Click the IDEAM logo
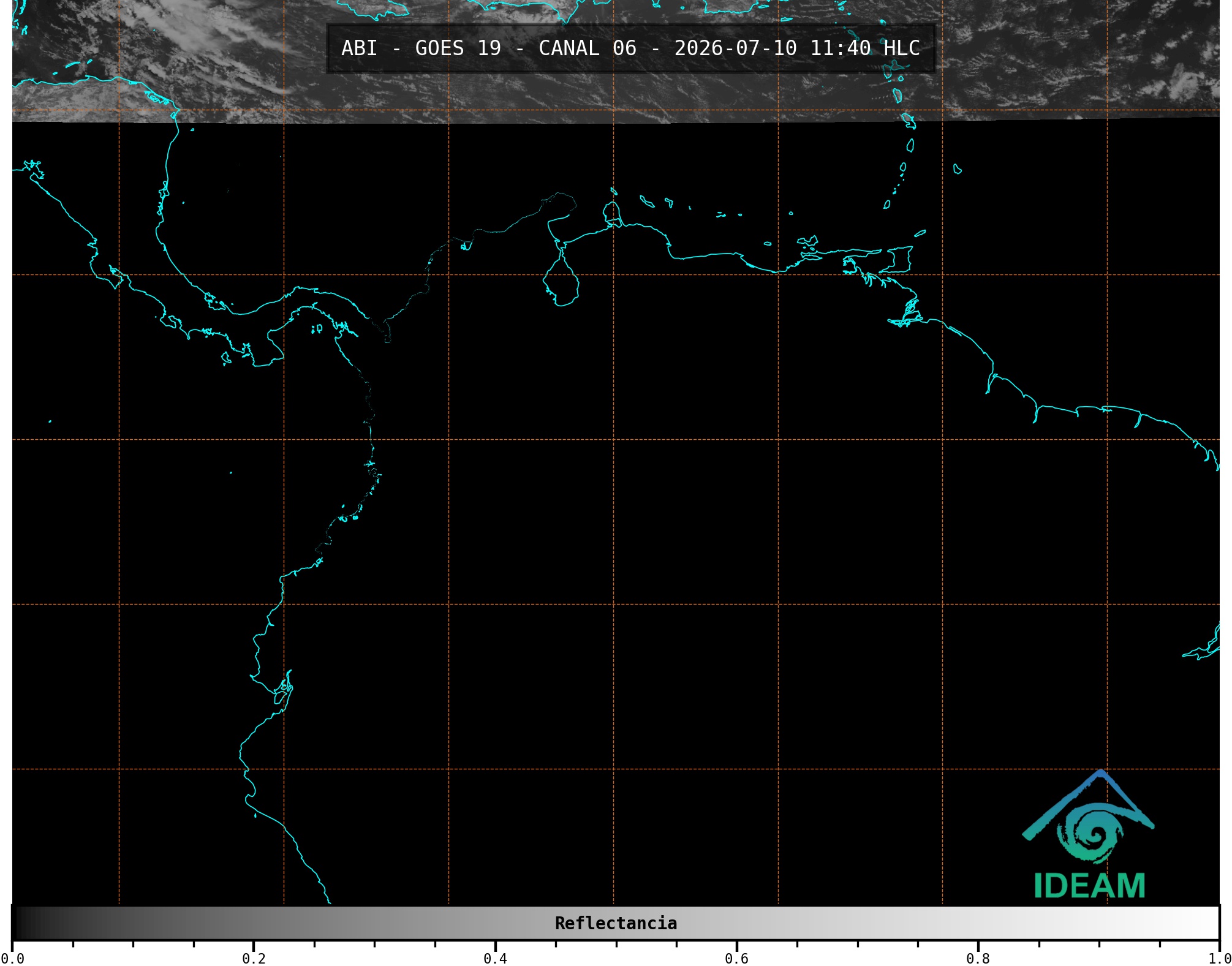This screenshot has width=1232, height=966. pyautogui.click(x=1089, y=834)
